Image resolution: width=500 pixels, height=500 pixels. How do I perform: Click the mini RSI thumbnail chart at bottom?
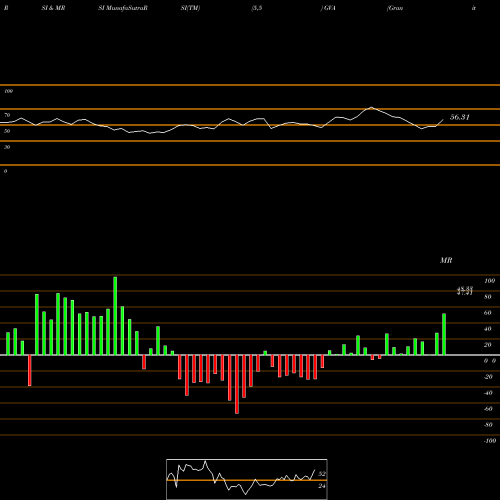pyautogui.click(x=247, y=479)
